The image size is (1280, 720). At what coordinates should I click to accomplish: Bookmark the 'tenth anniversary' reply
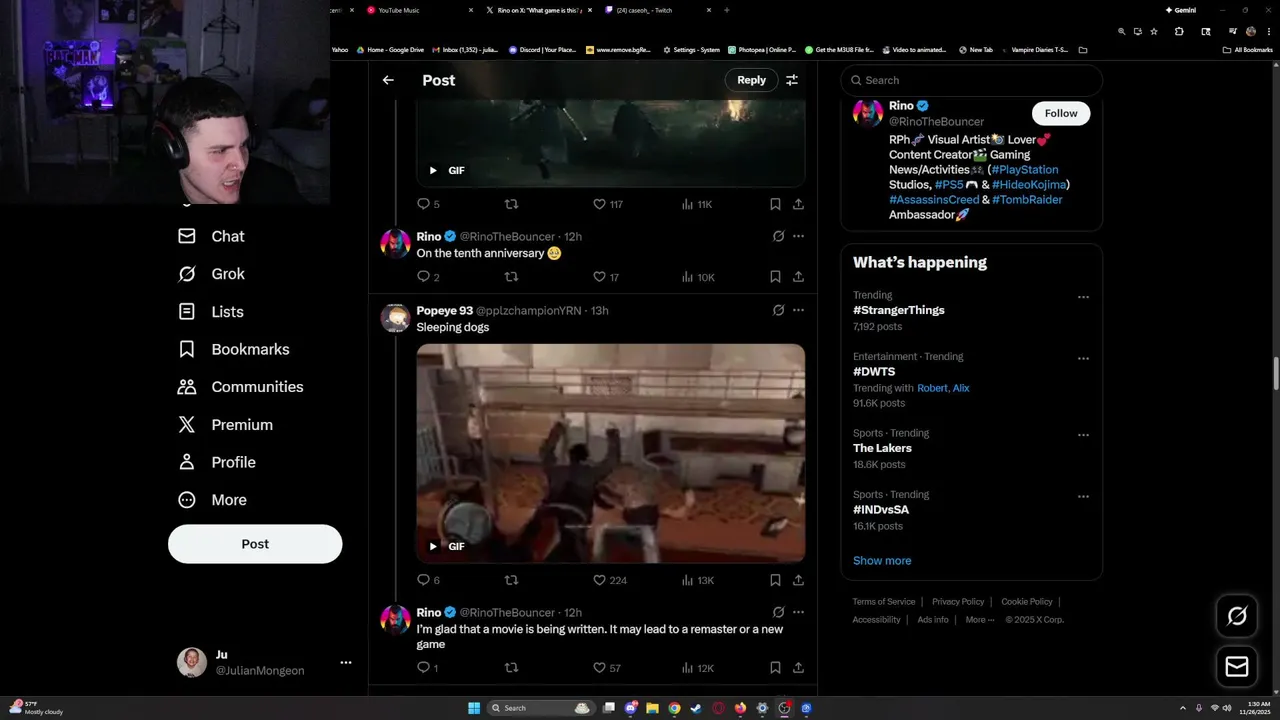775,277
